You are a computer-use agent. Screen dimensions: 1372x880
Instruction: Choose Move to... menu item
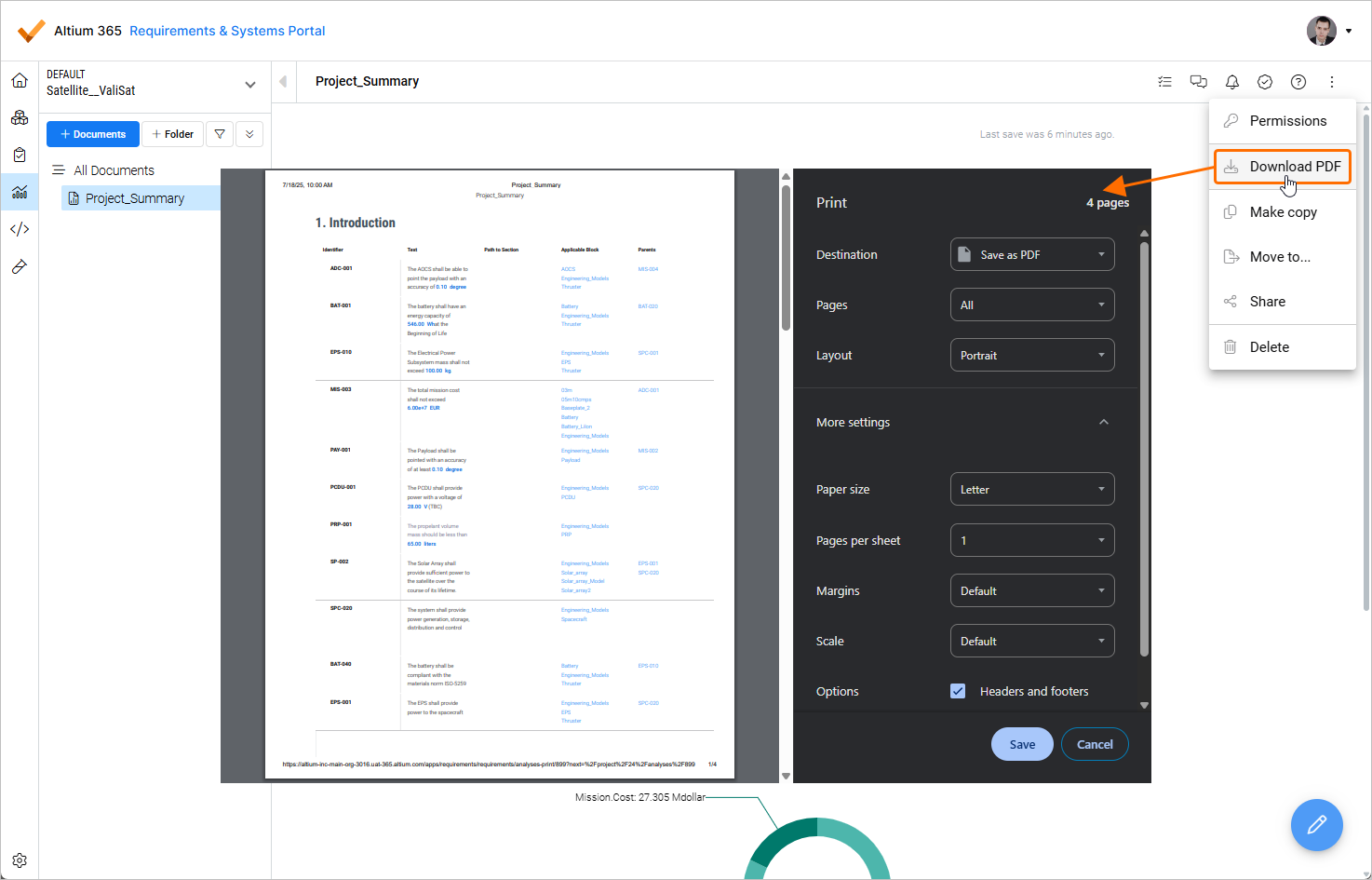pos(1283,257)
